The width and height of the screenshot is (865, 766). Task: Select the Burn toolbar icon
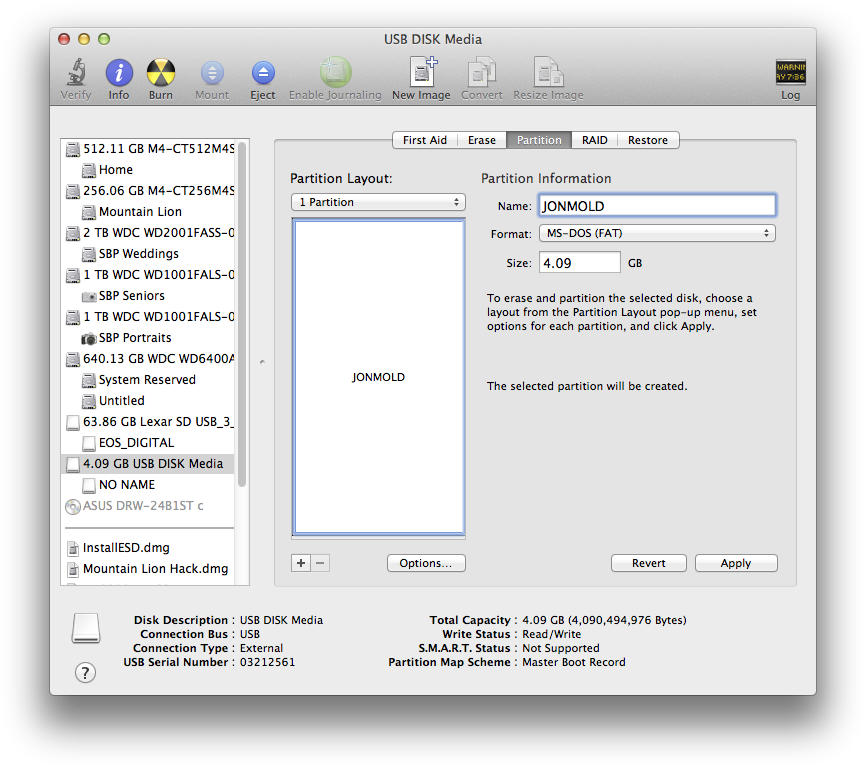[162, 73]
